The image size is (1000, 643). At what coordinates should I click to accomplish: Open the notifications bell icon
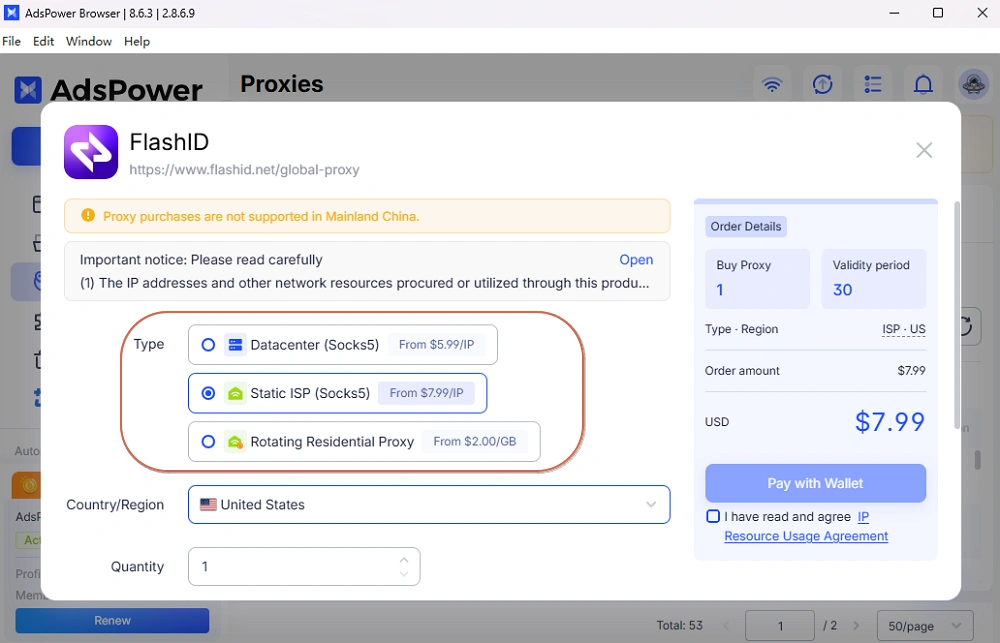click(x=923, y=84)
